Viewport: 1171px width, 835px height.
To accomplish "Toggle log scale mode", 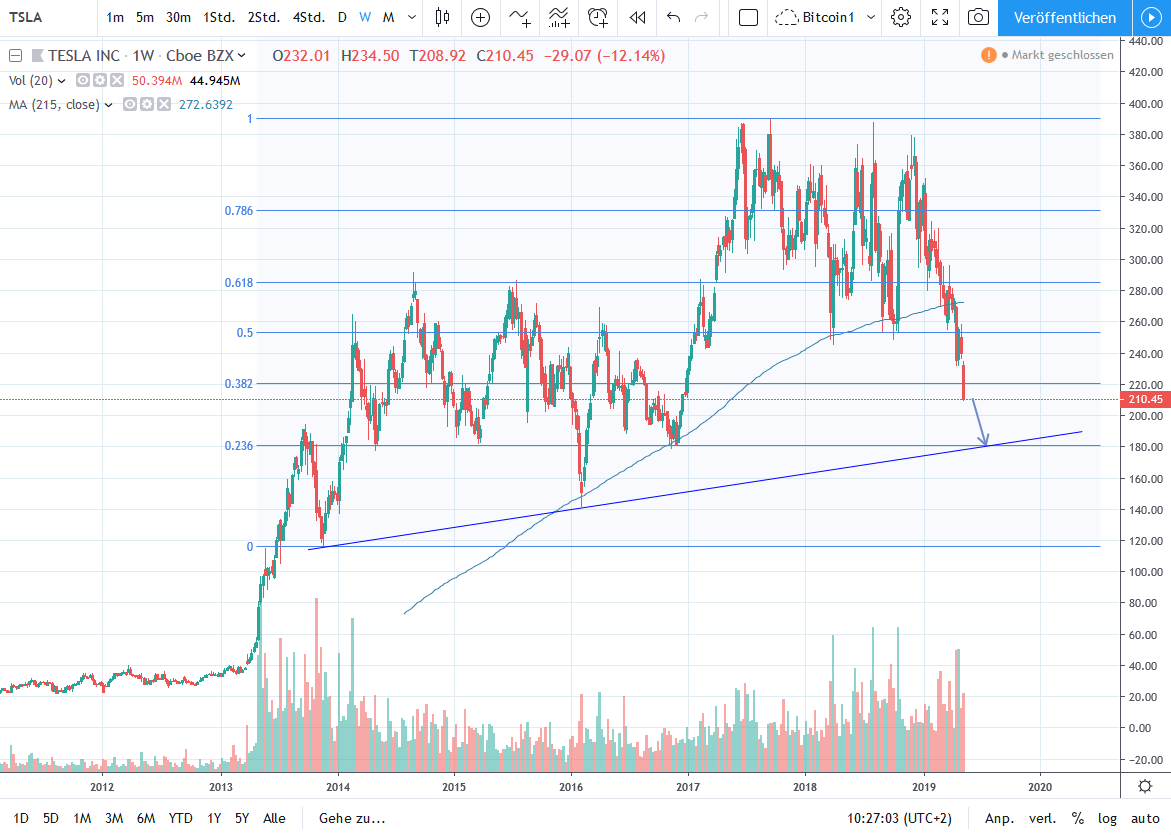I will [x=1107, y=818].
